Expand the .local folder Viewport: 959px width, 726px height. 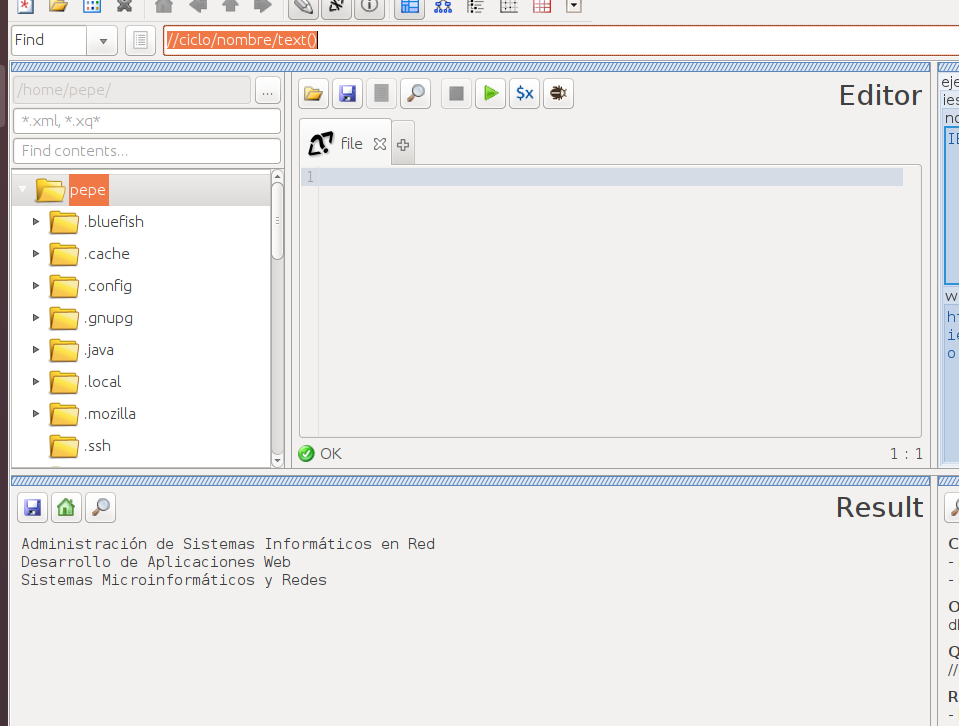(36, 381)
